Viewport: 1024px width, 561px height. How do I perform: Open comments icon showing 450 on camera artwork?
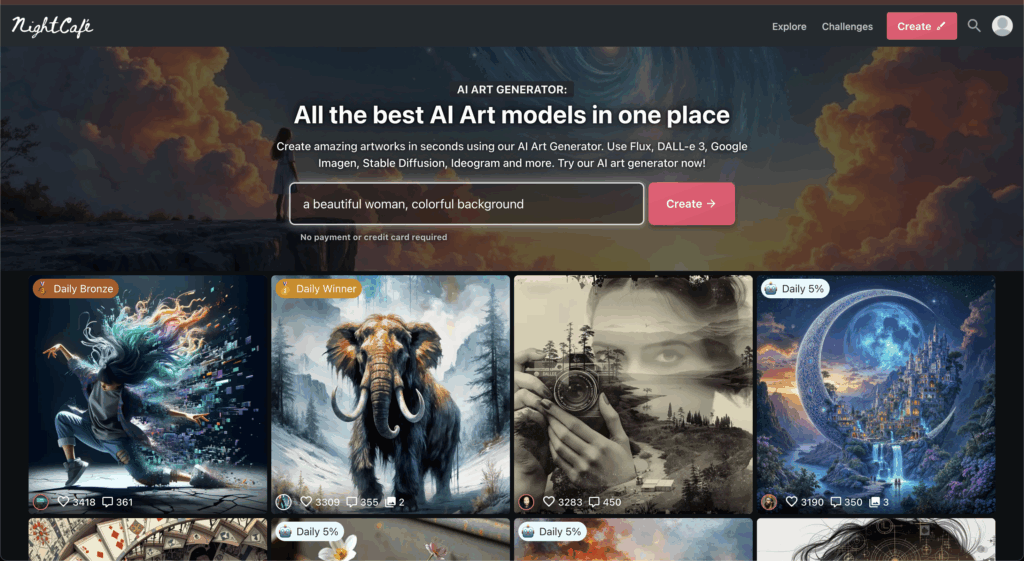click(x=605, y=502)
